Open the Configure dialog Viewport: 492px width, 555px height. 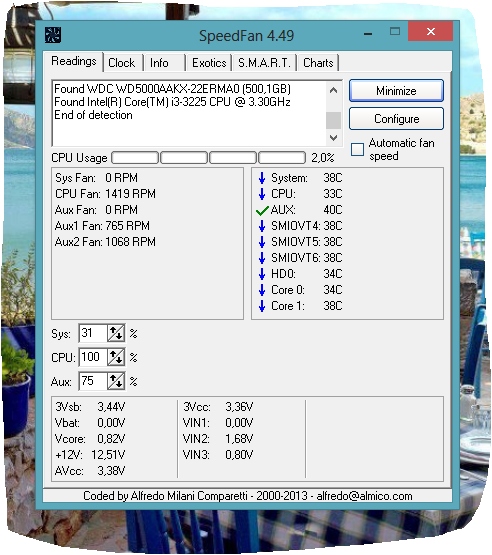click(x=396, y=119)
